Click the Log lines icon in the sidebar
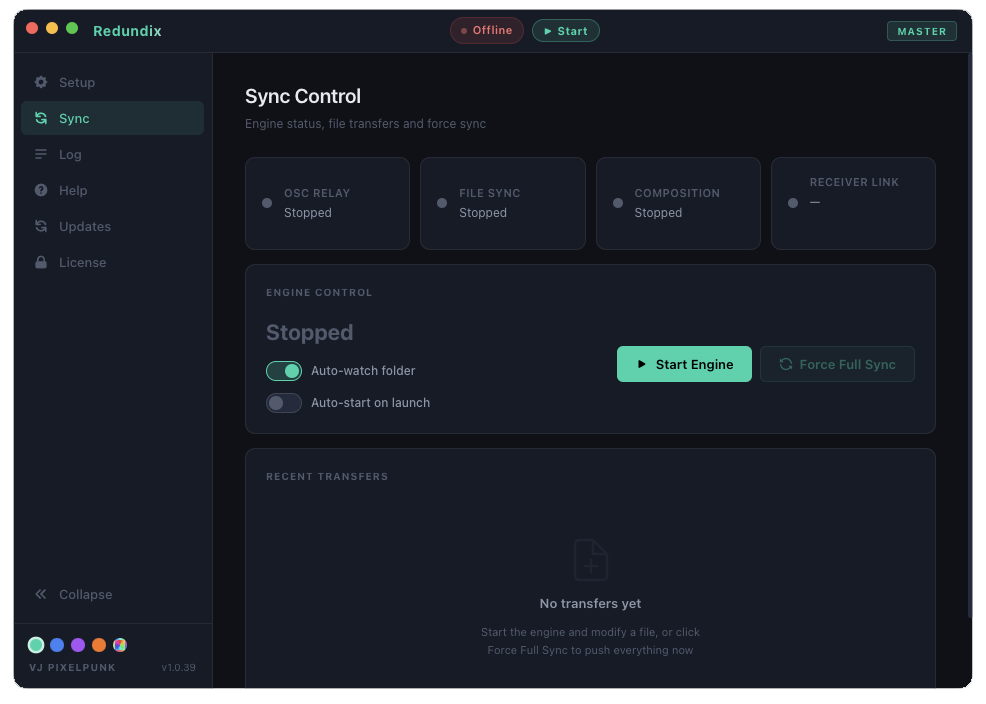986x704 pixels. tap(41, 154)
